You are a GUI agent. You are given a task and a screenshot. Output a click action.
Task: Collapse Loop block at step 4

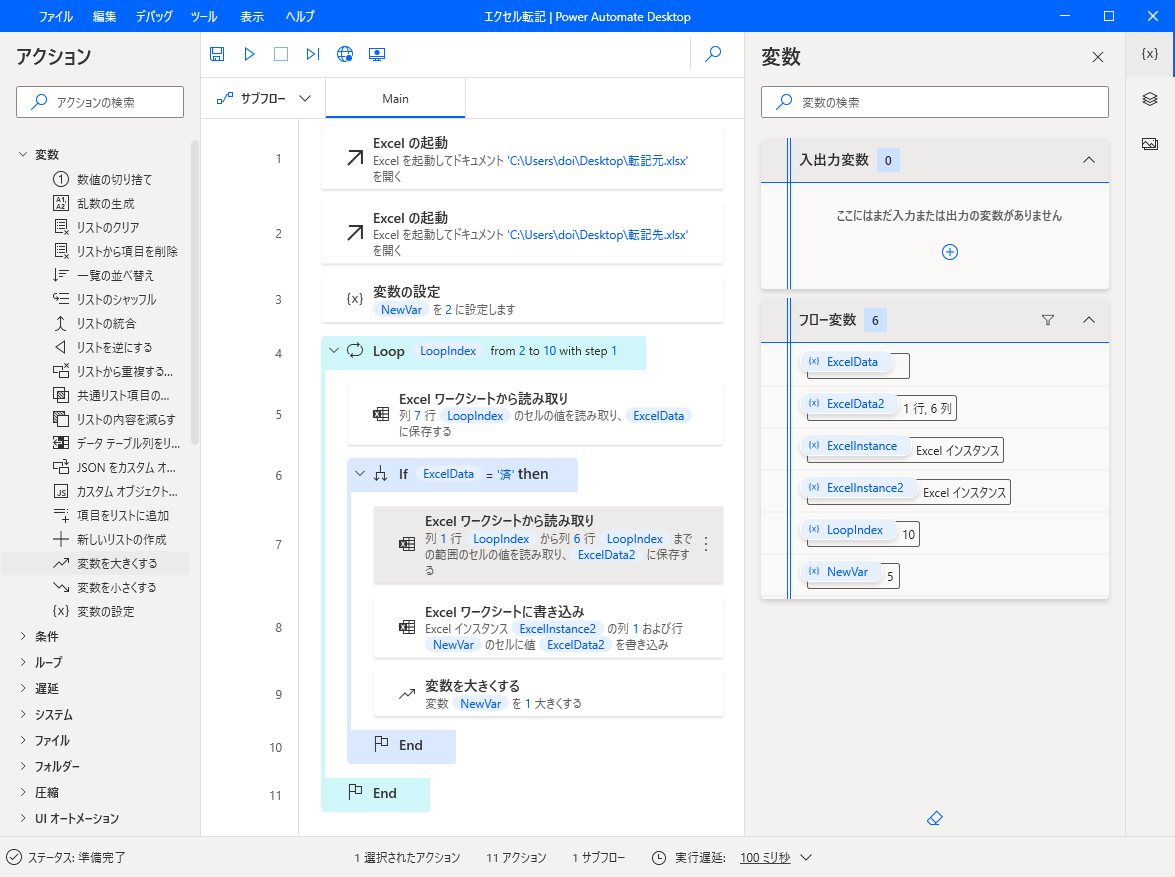coord(334,351)
